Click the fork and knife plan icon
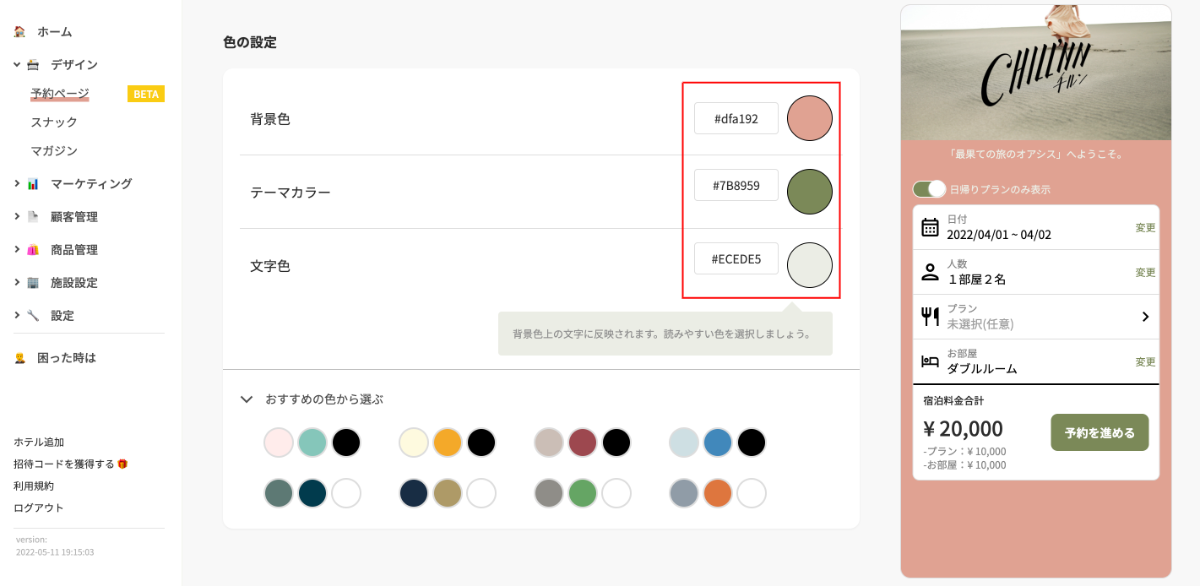 tap(930, 317)
